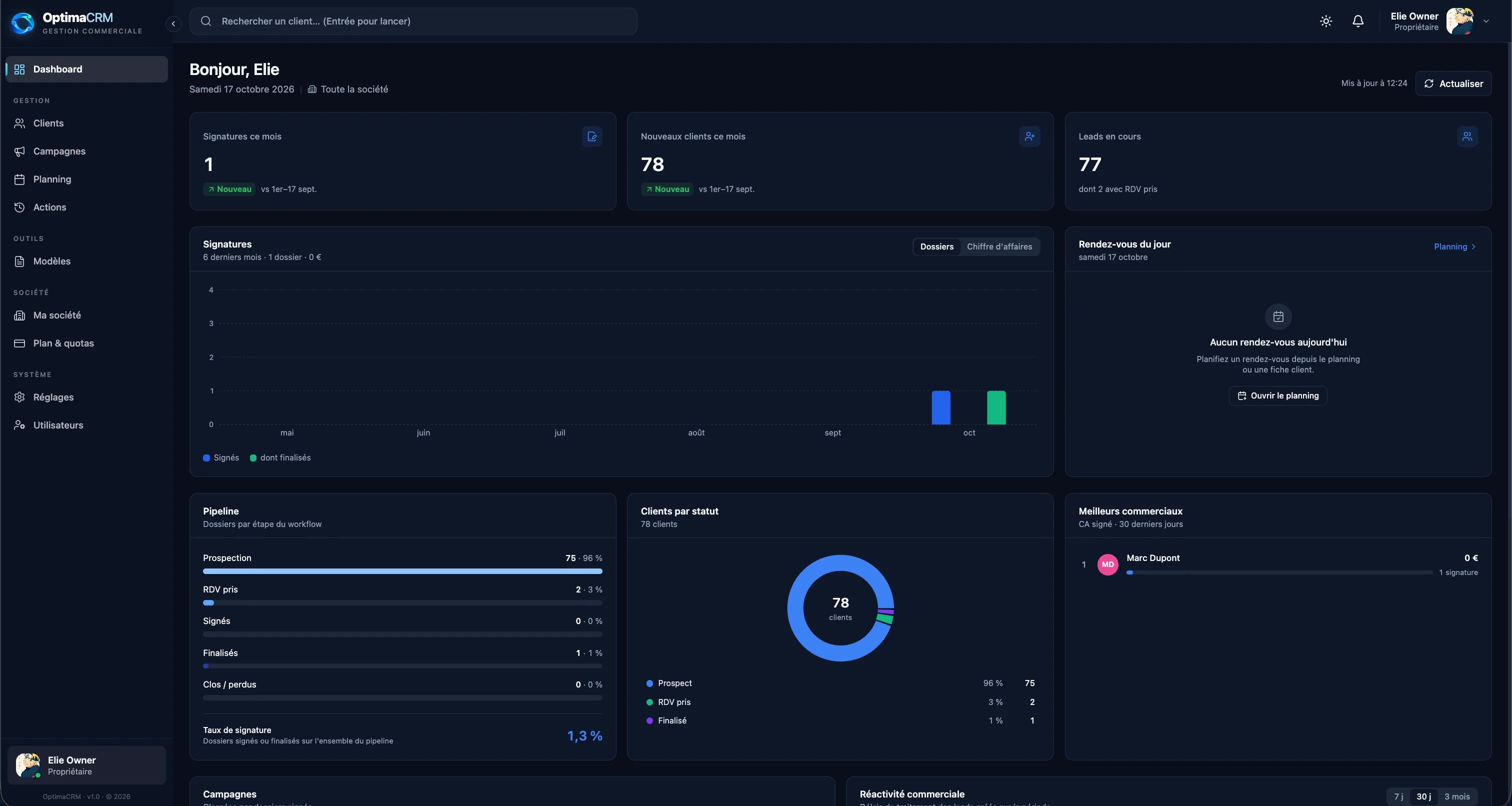Click the signature pen icon on Signatures card
This screenshot has width=1512, height=806.
[x=591, y=136]
